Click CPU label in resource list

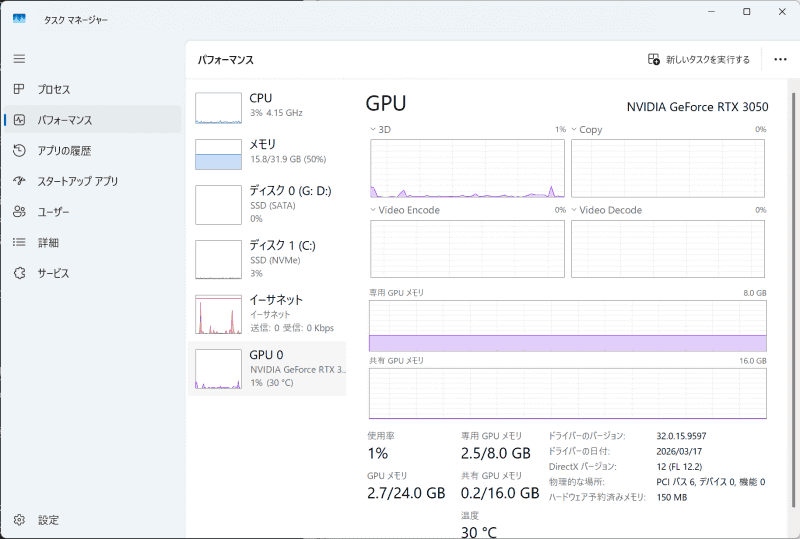[x=261, y=98]
